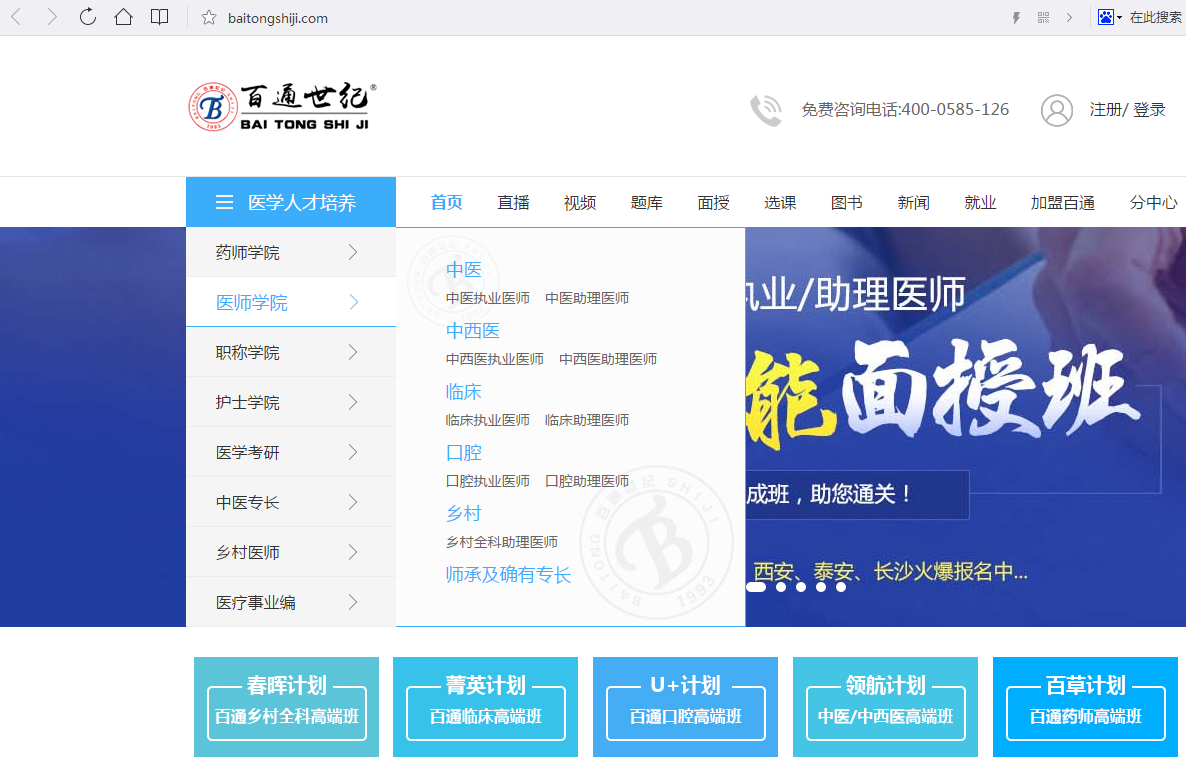Reload the page with refresh icon
The width and height of the screenshot is (1186, 765).
88,17
